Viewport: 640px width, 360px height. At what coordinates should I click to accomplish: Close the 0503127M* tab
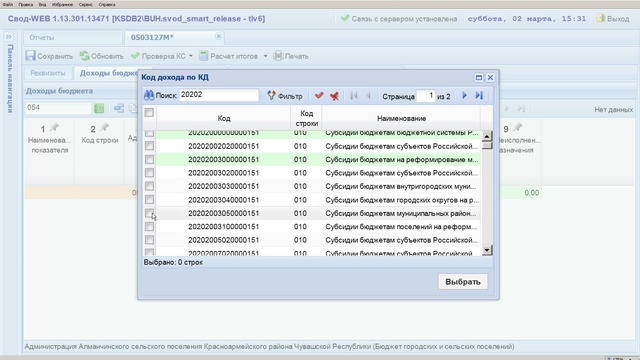click(x=218, y=36)
